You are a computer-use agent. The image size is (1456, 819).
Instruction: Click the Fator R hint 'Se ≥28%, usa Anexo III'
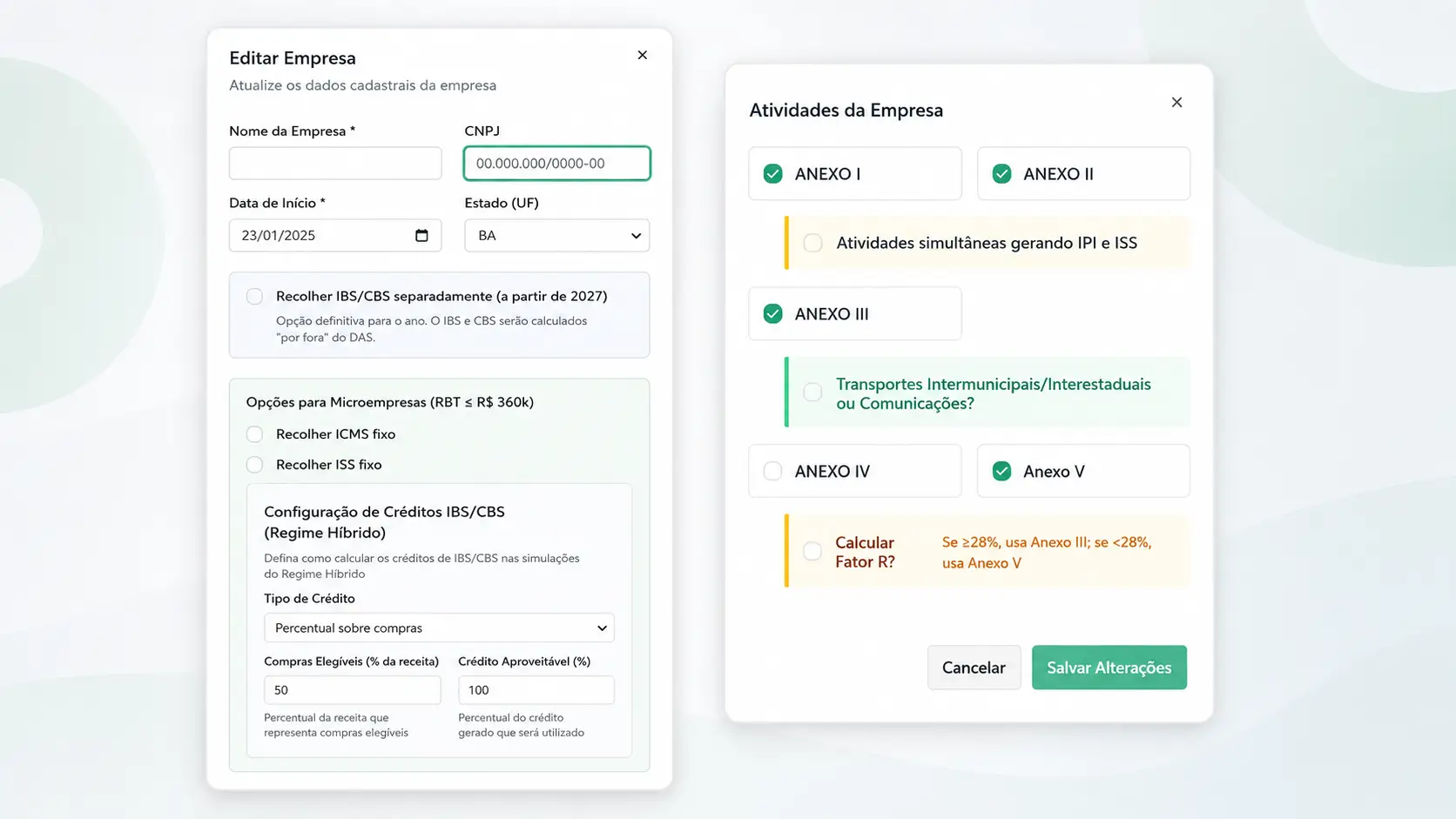pos(1047,552)
